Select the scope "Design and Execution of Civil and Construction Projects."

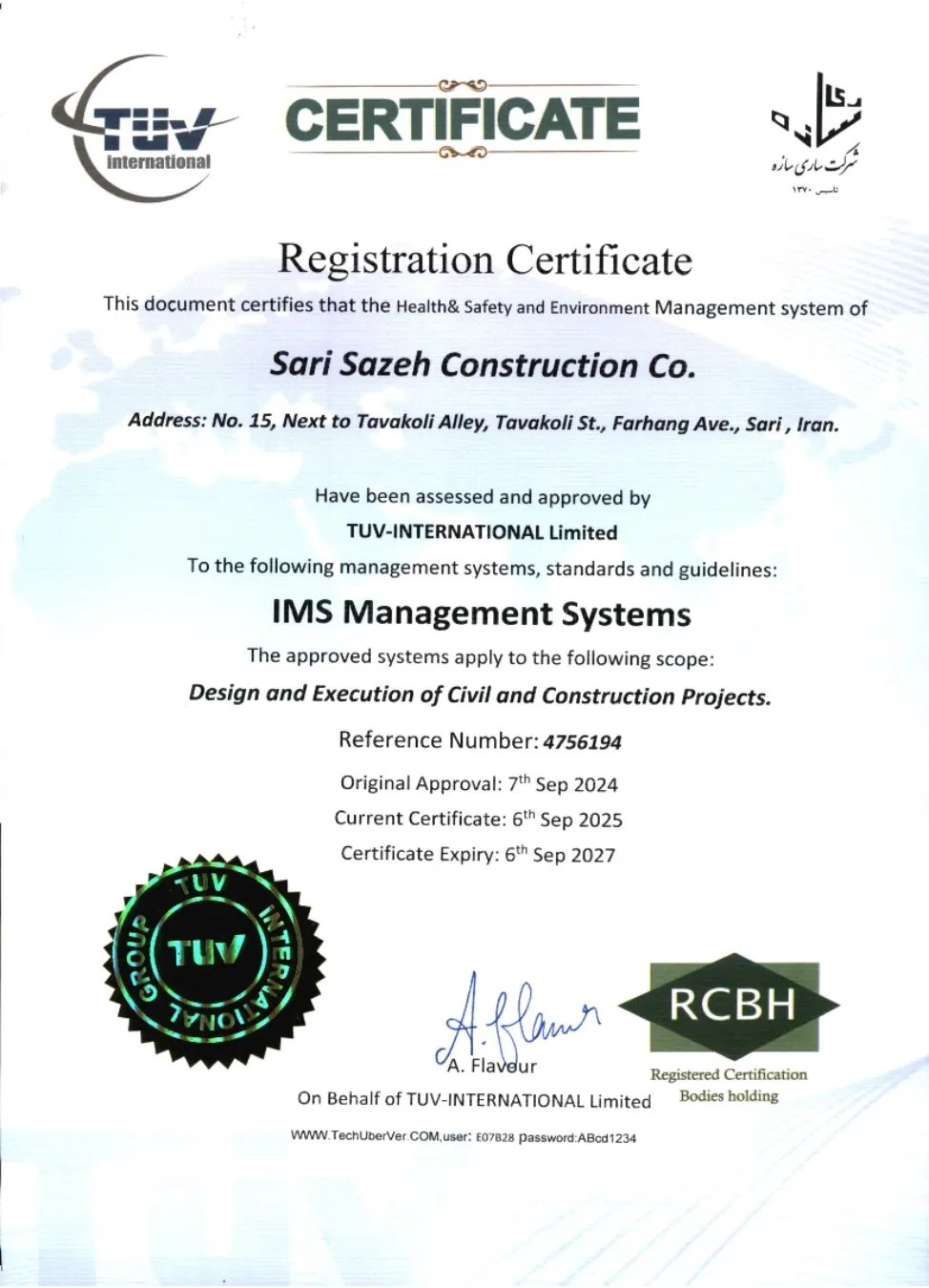[480, 696]
